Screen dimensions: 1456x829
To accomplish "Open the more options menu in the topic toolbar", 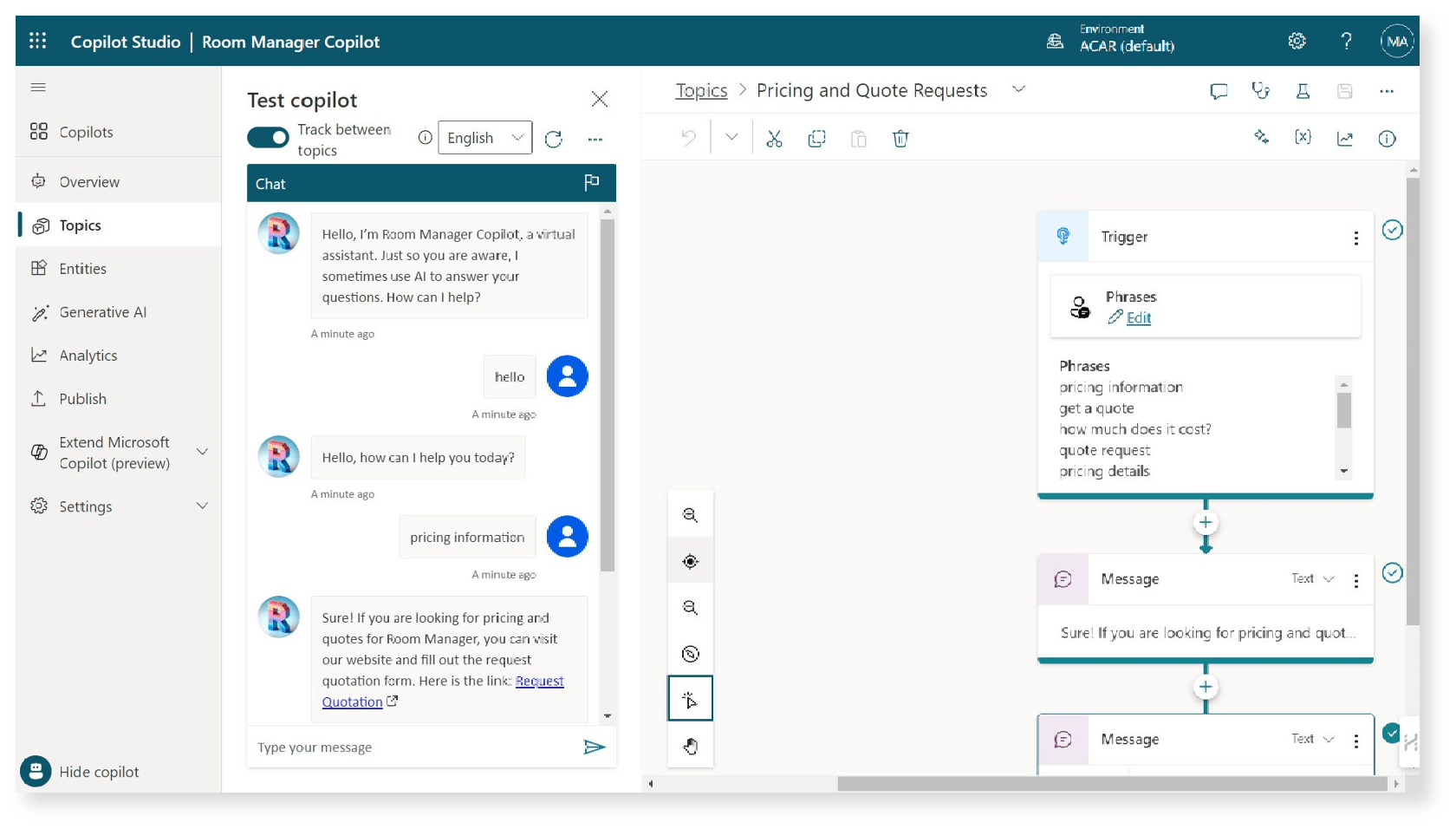I will [x=1387, y=90].
